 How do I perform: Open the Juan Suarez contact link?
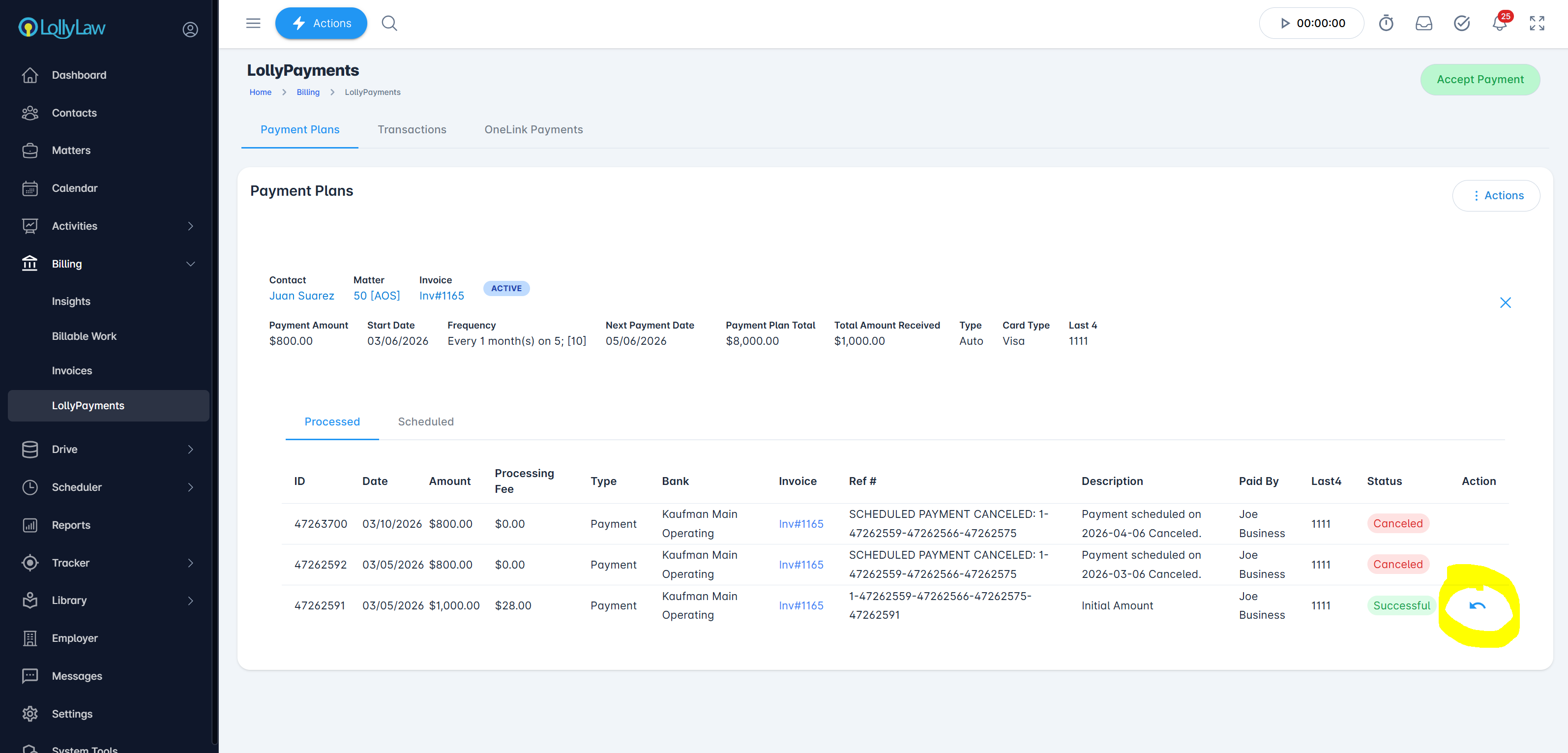click(x=301, y=296)
